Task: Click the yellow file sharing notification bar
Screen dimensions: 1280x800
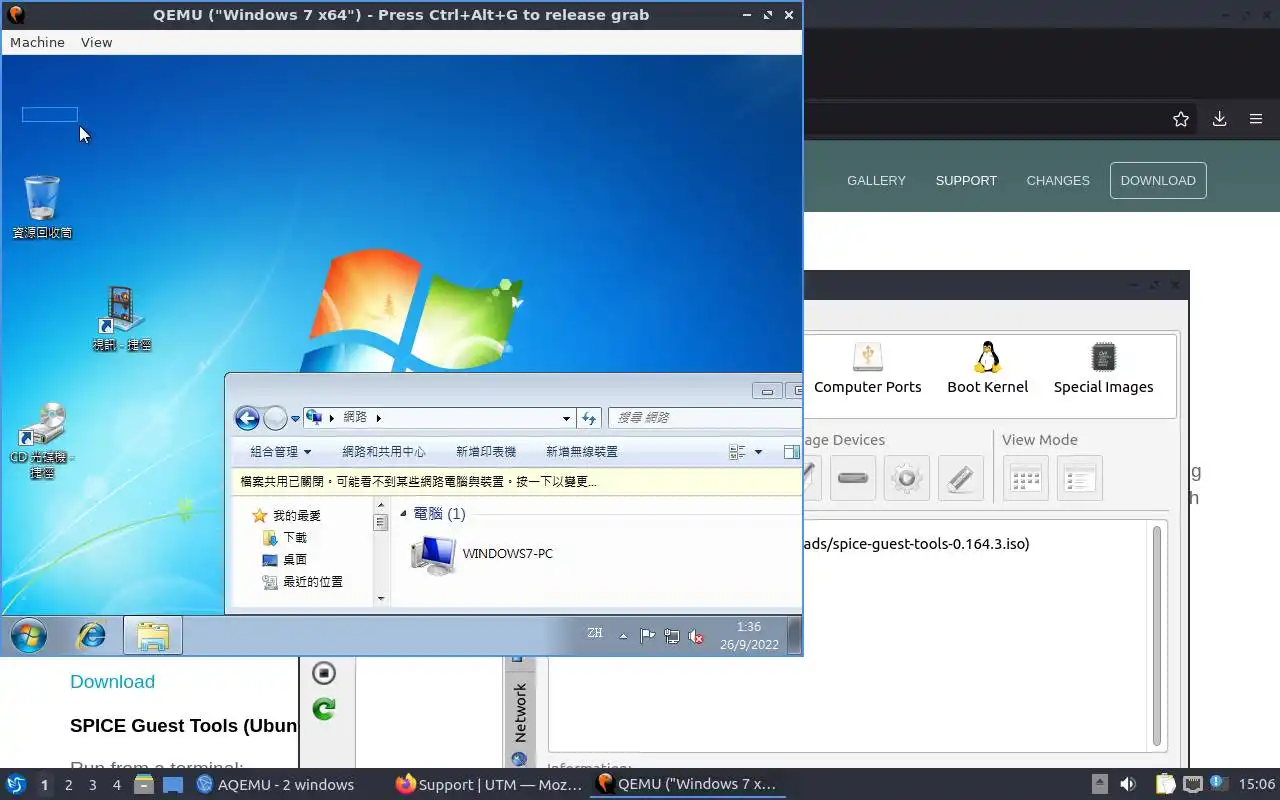Action: (517, 482)
